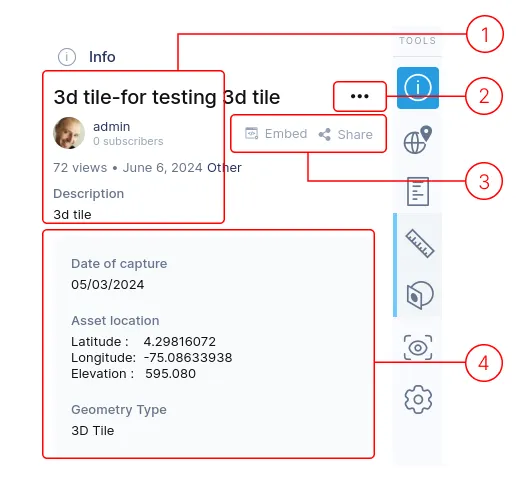This screenshot has width=530, height=481.
Task: Open the admin user profile link
Action: (112, 127)
